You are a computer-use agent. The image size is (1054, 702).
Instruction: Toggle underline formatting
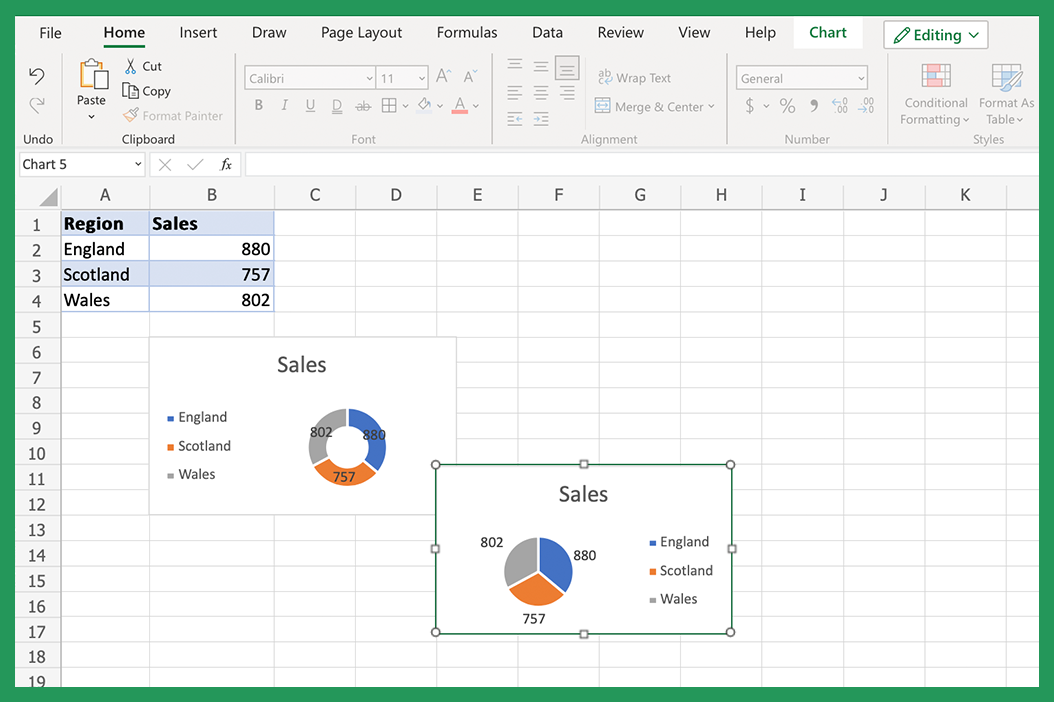coord(310,105)
